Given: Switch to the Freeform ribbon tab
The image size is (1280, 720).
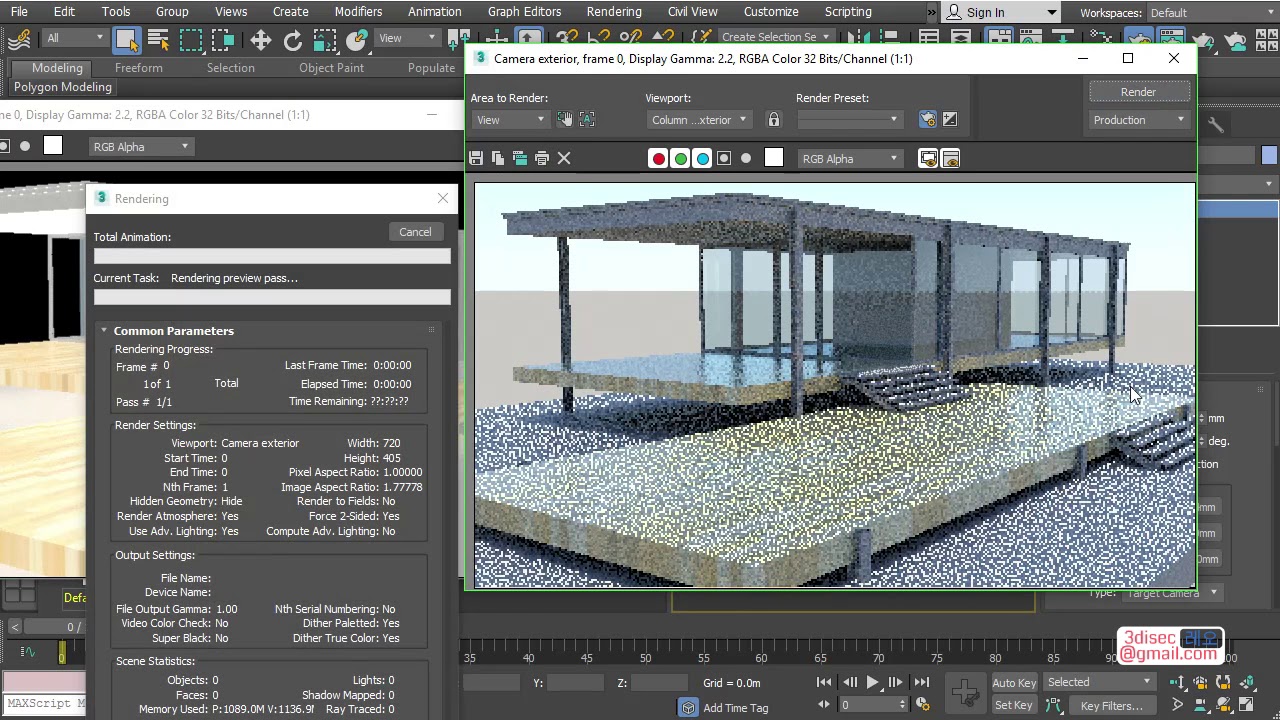Looking at the screenshot, I should coord(139,68).
